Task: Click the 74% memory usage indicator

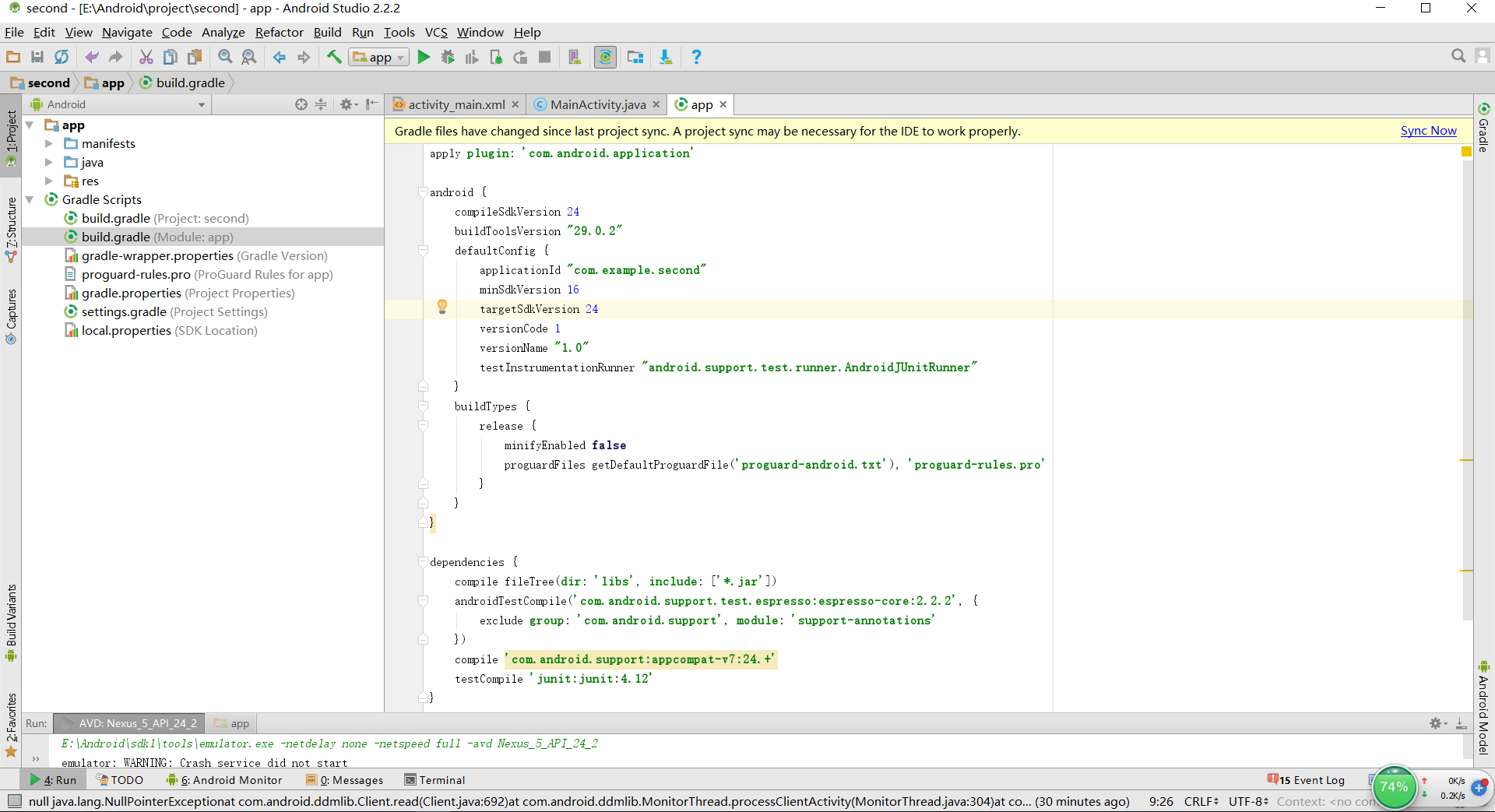Action: 1394,787
